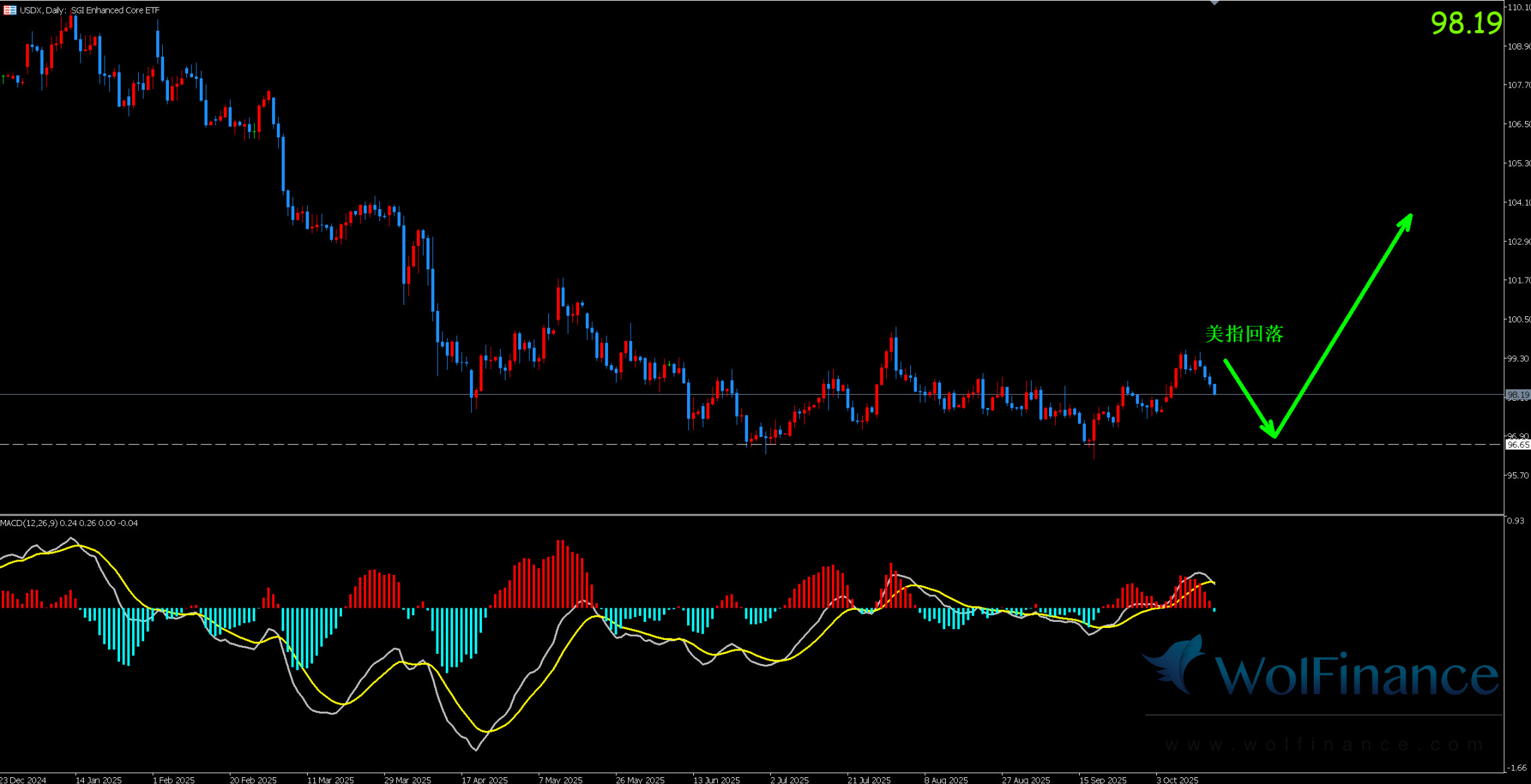Select the green upward arrow's arrowhead

click(1407, 220)
